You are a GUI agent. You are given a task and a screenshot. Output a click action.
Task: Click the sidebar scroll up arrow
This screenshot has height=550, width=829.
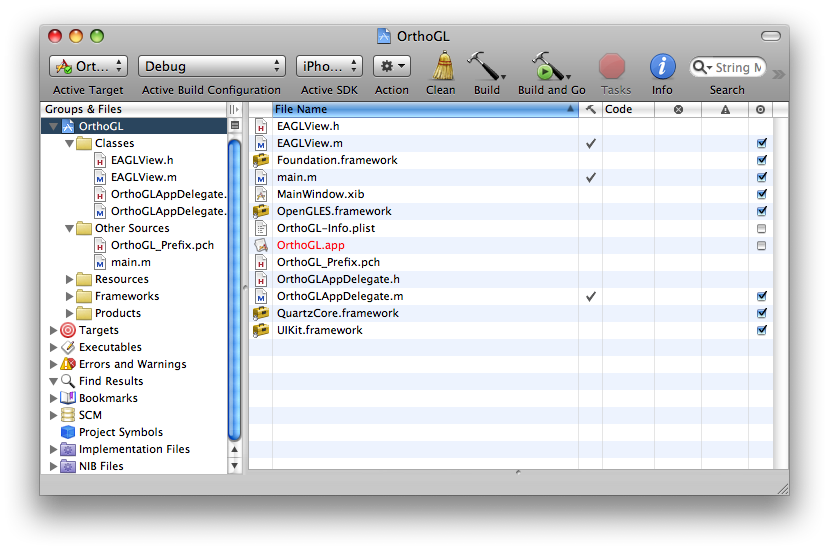235,450
